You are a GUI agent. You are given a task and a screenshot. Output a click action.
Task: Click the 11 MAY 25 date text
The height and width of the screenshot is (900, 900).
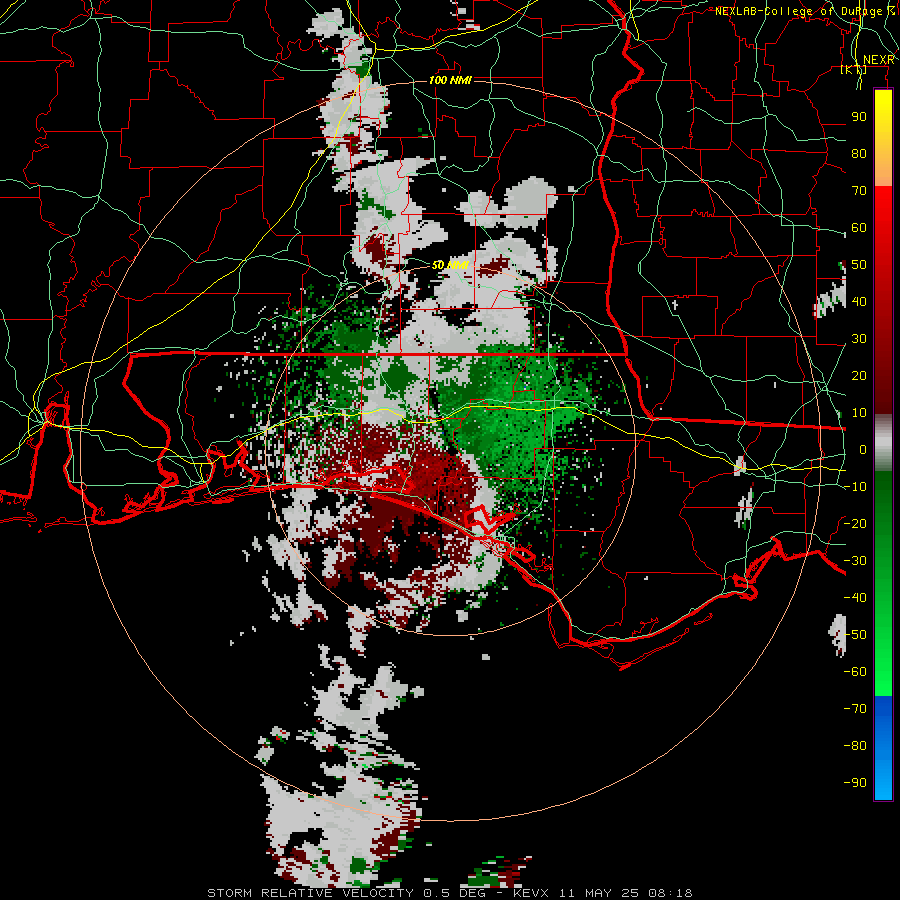tap(600, 893)
